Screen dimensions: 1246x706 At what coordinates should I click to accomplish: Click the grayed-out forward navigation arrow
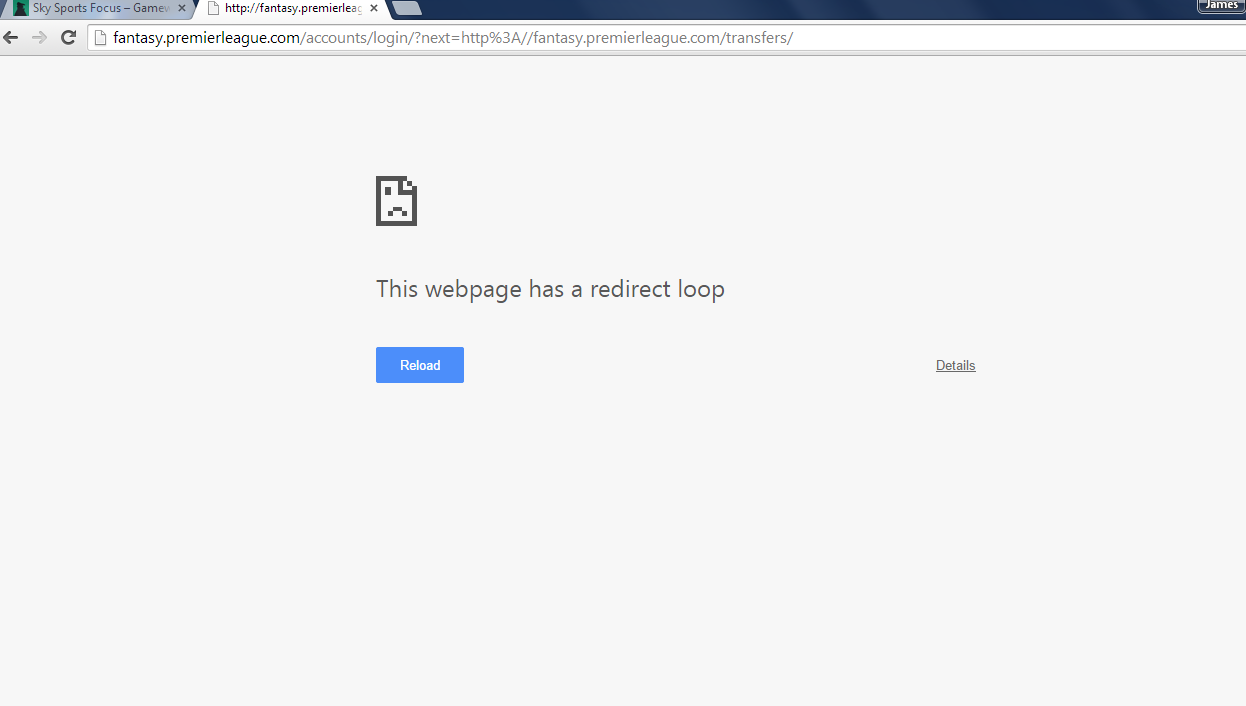[40, 38]
